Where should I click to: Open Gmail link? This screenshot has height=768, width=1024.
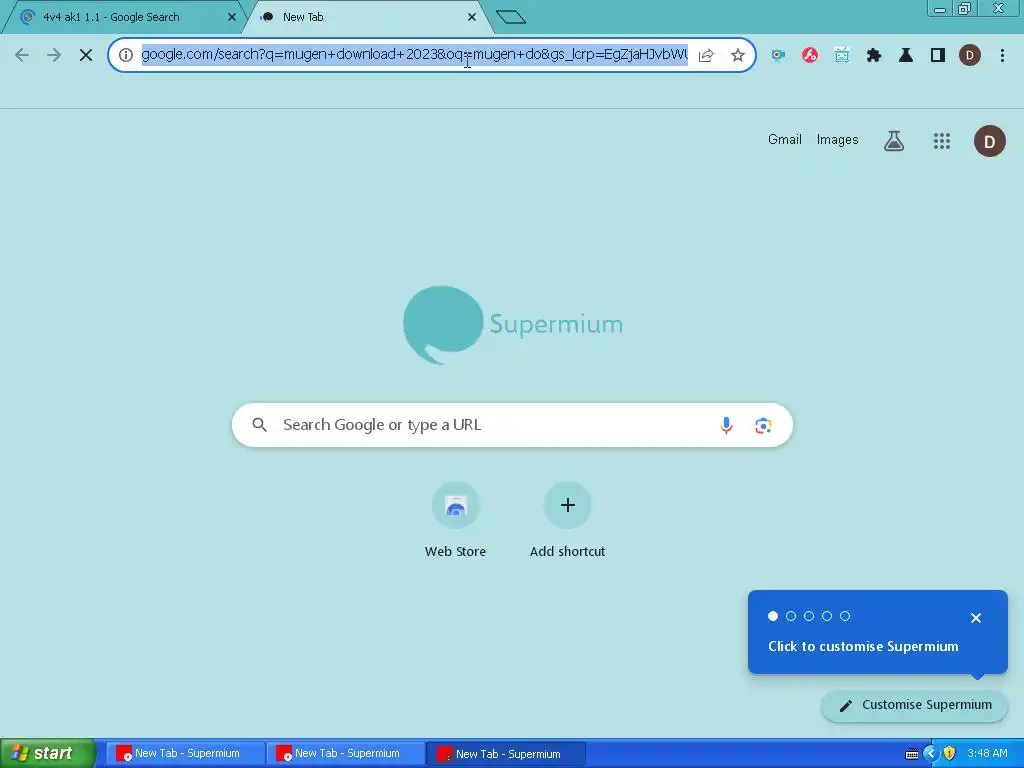coord(784,140)
